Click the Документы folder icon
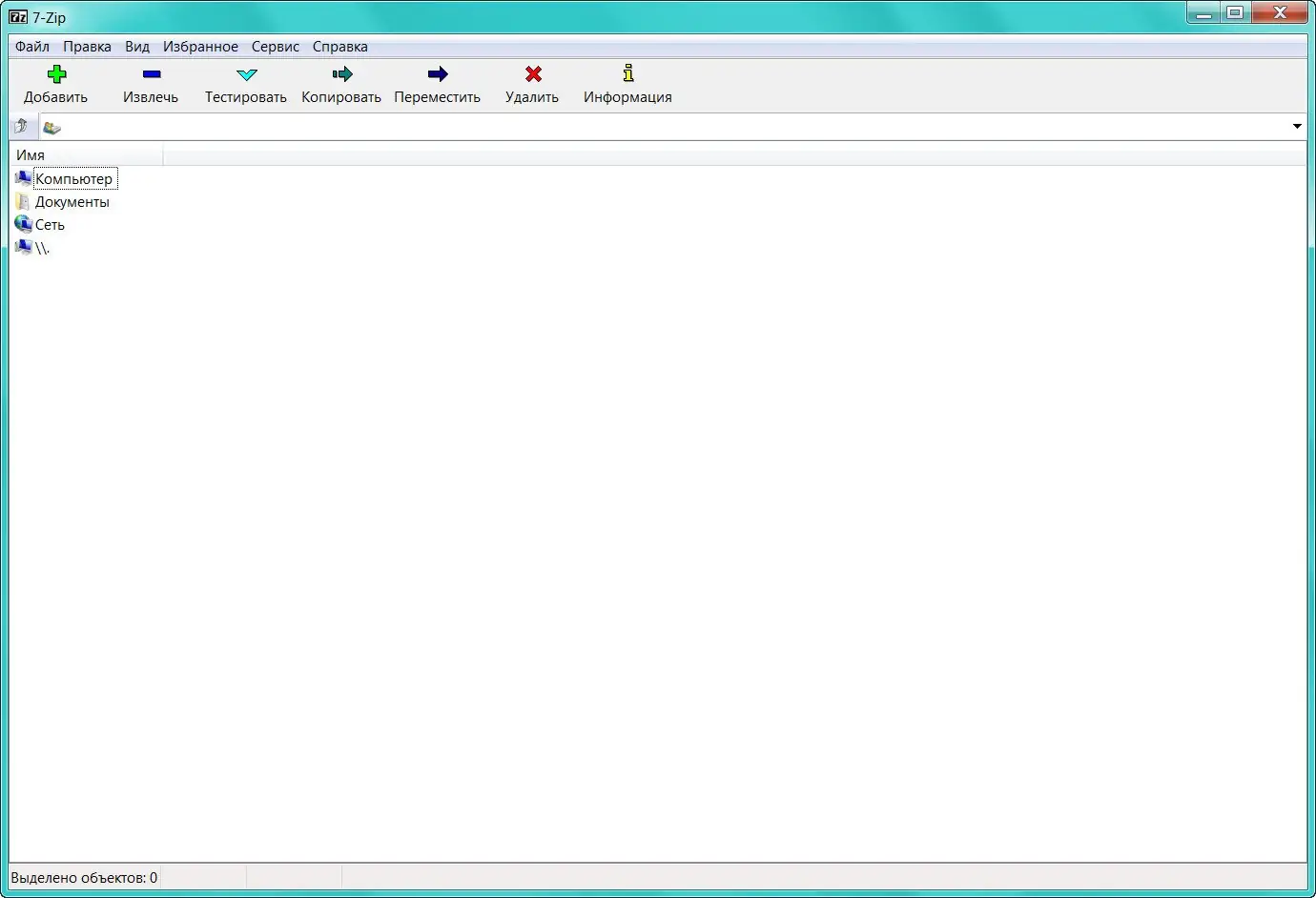 pyautogui.click(x=24, y=201)
